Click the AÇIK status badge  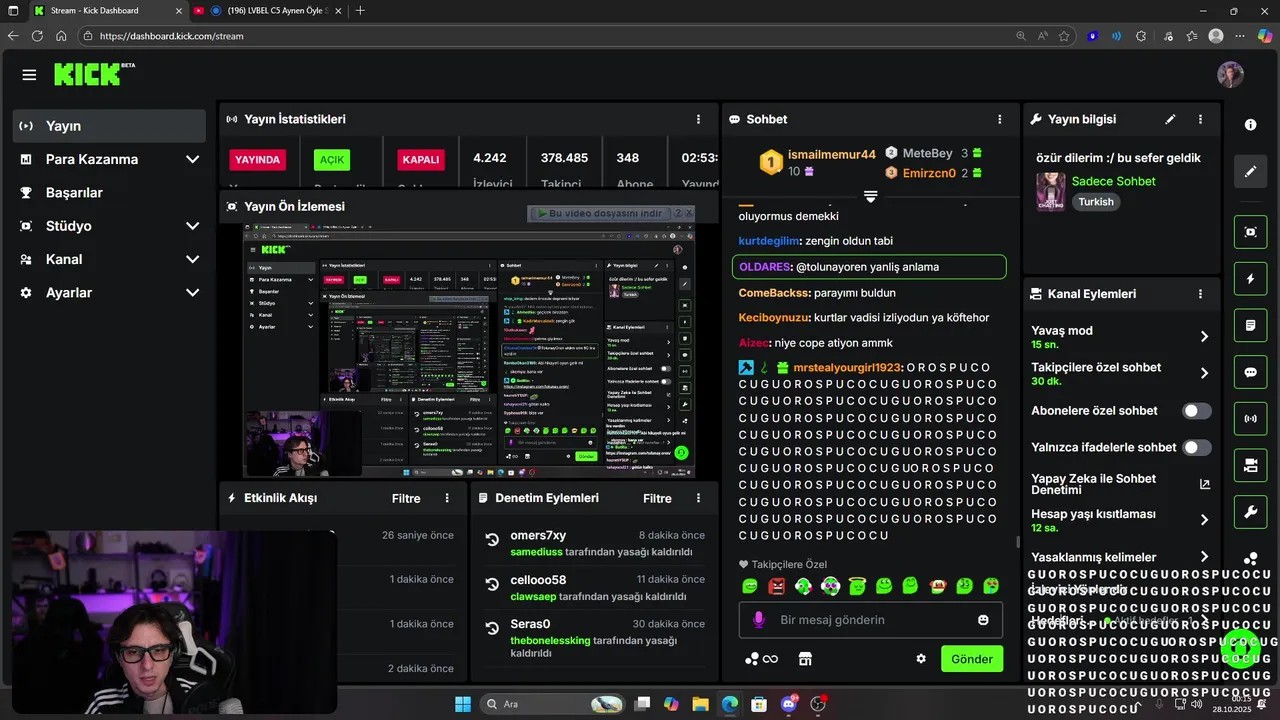click(332, 160)
